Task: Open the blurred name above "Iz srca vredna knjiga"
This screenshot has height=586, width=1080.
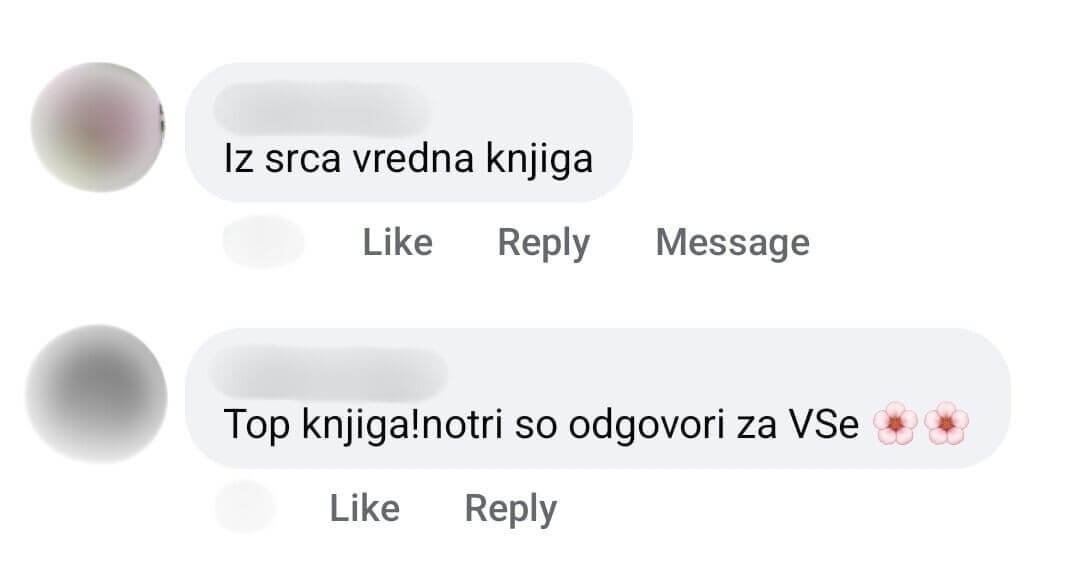Action: (320, 108)
